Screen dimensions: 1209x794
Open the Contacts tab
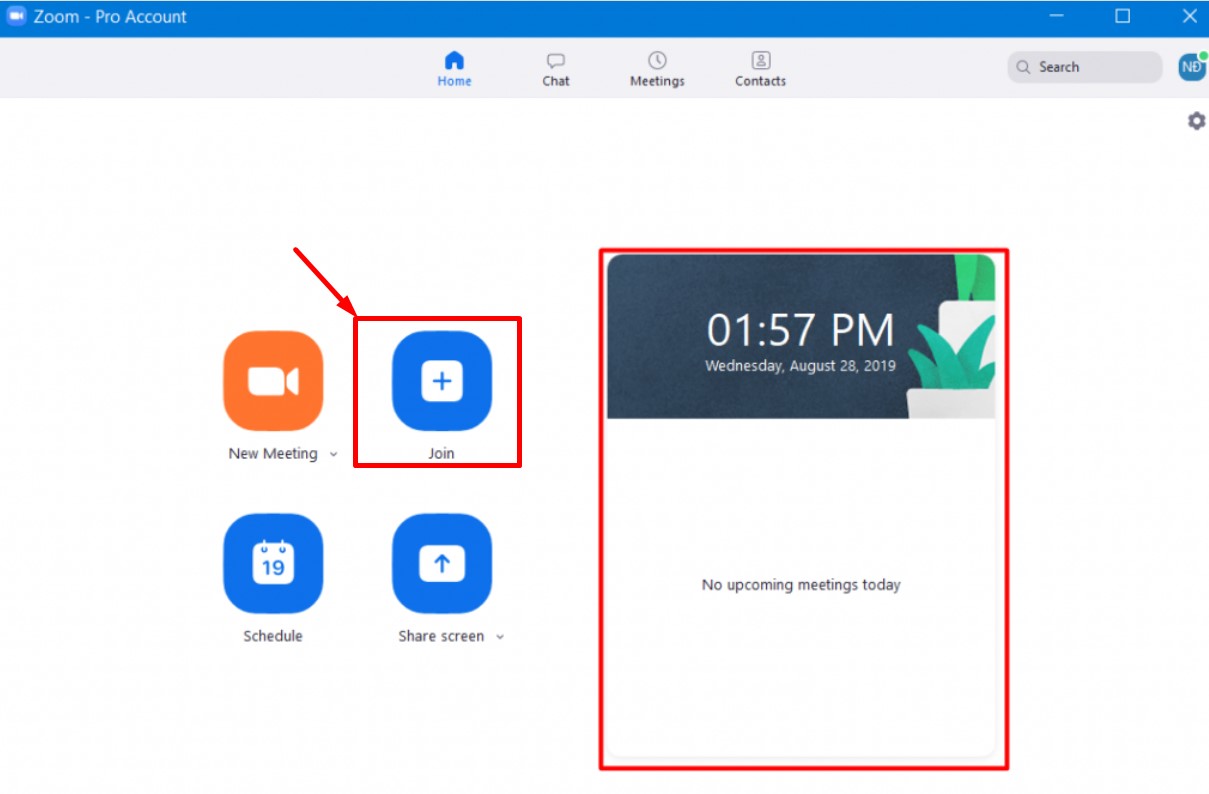tap(760, 69)
